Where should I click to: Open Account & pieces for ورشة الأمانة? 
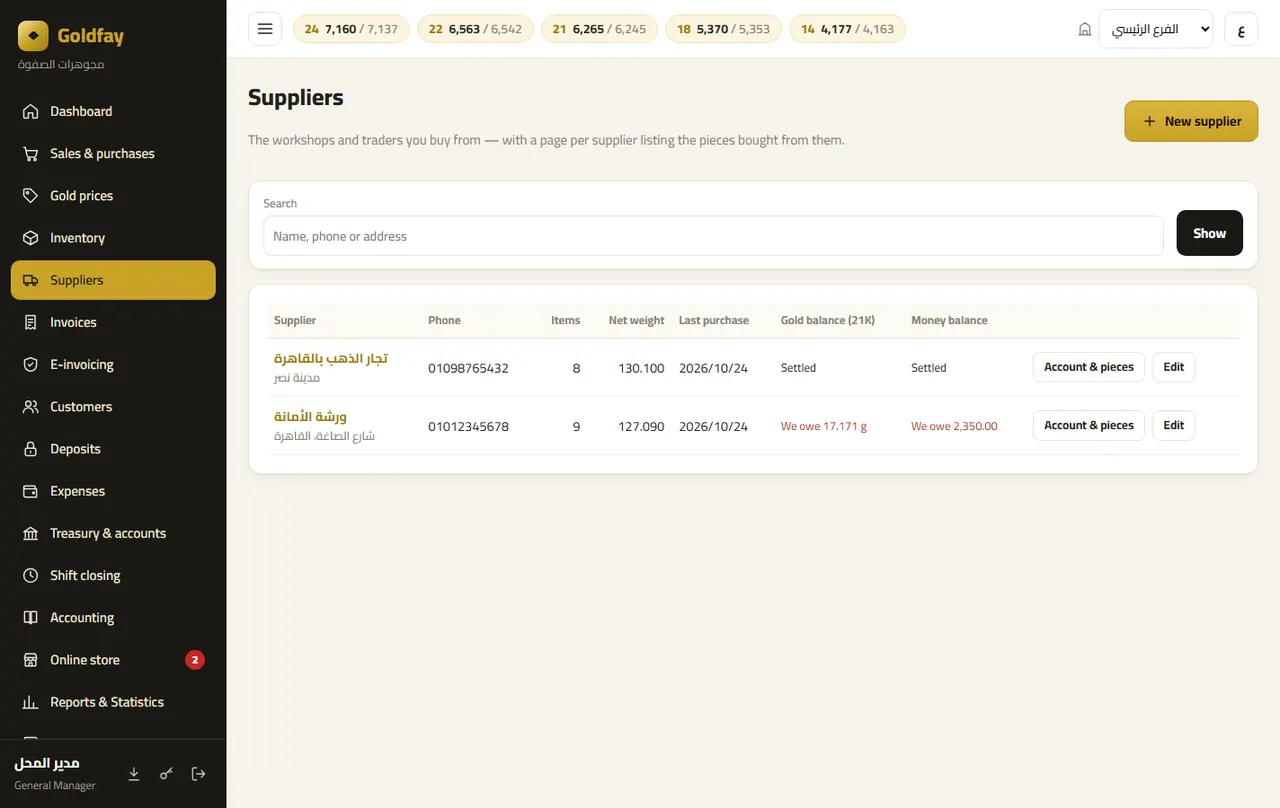pos(1089,425)
